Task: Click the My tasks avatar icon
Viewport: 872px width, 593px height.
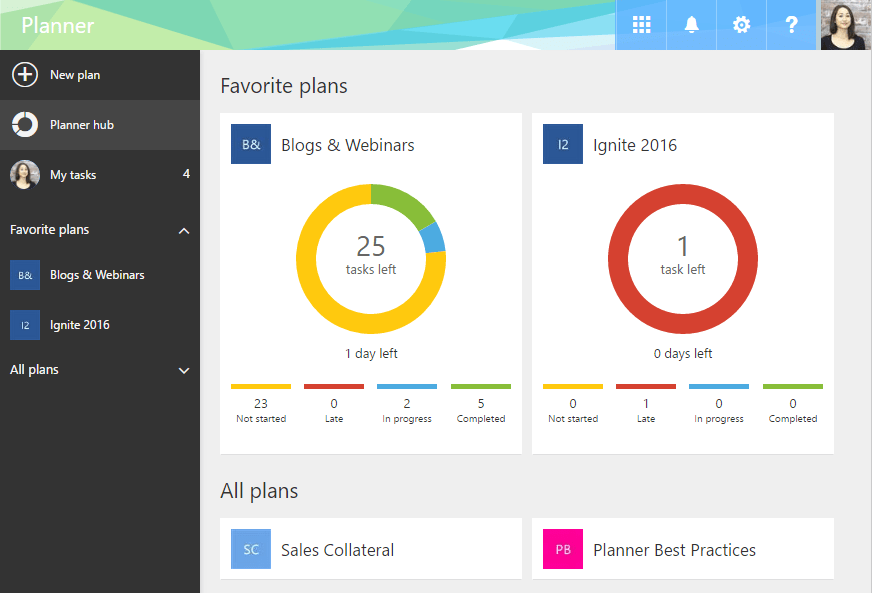Action: tap(25, 175)
